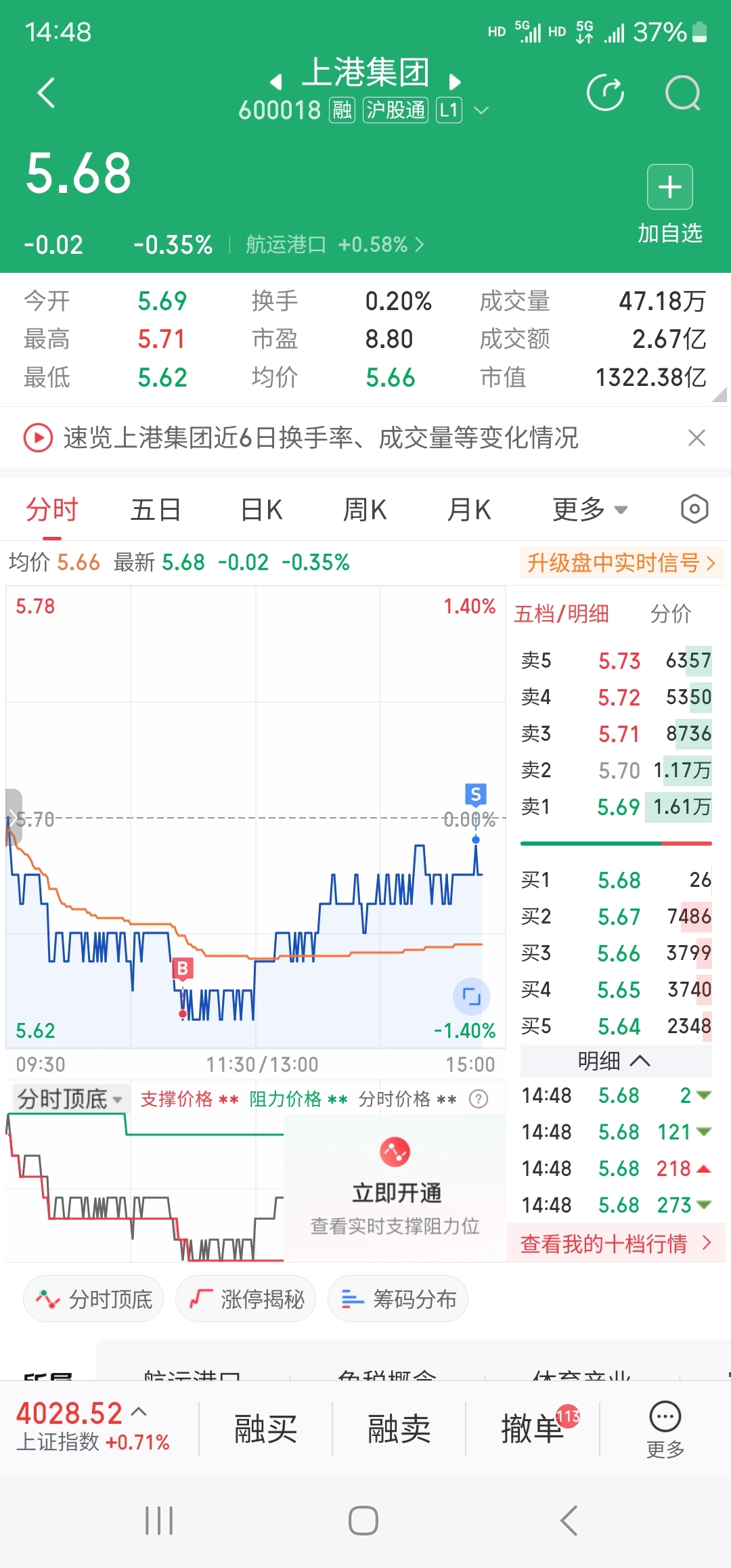Go to previous stock with left triangle
The width and height of the screenshot is (731, 1568).
click(x=275, y=82)
